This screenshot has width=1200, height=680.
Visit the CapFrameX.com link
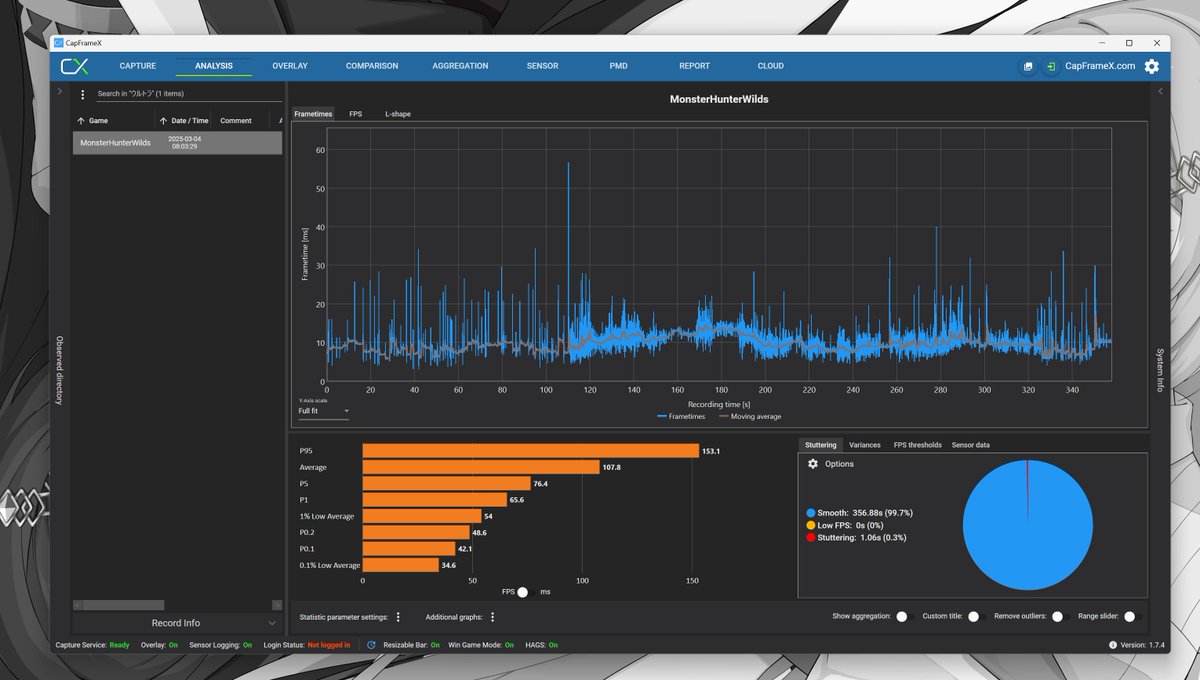click(x=1100, y=66)
